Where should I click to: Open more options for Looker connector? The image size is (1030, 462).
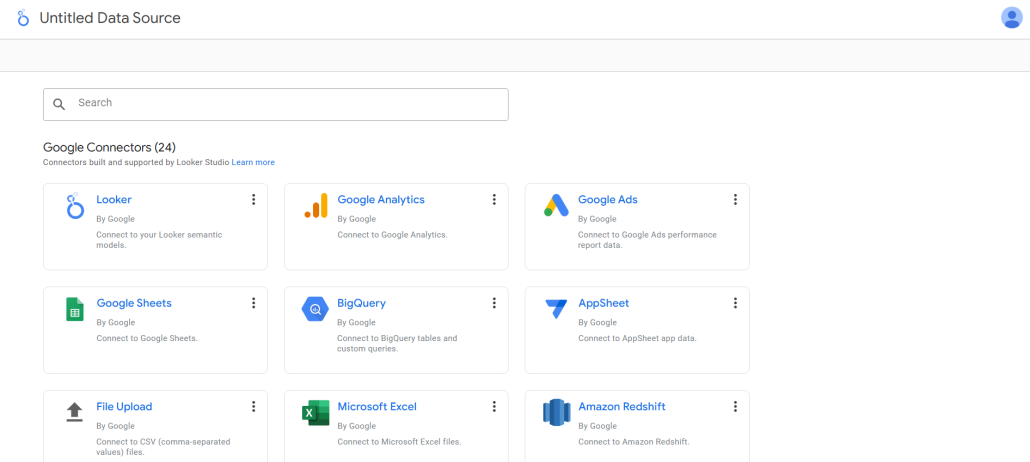click(254, 200)
